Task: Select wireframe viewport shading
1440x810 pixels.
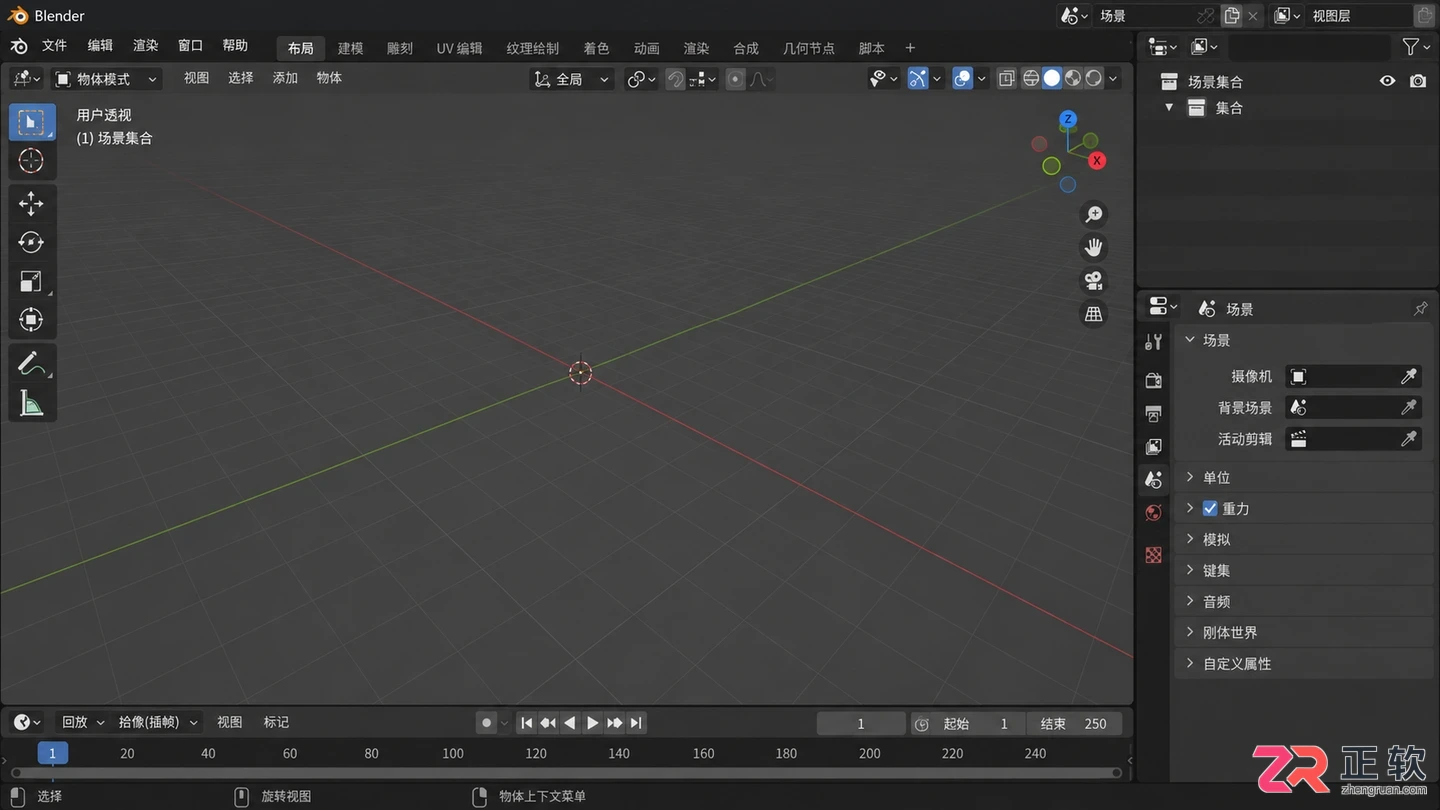Action: [1031, 78]
